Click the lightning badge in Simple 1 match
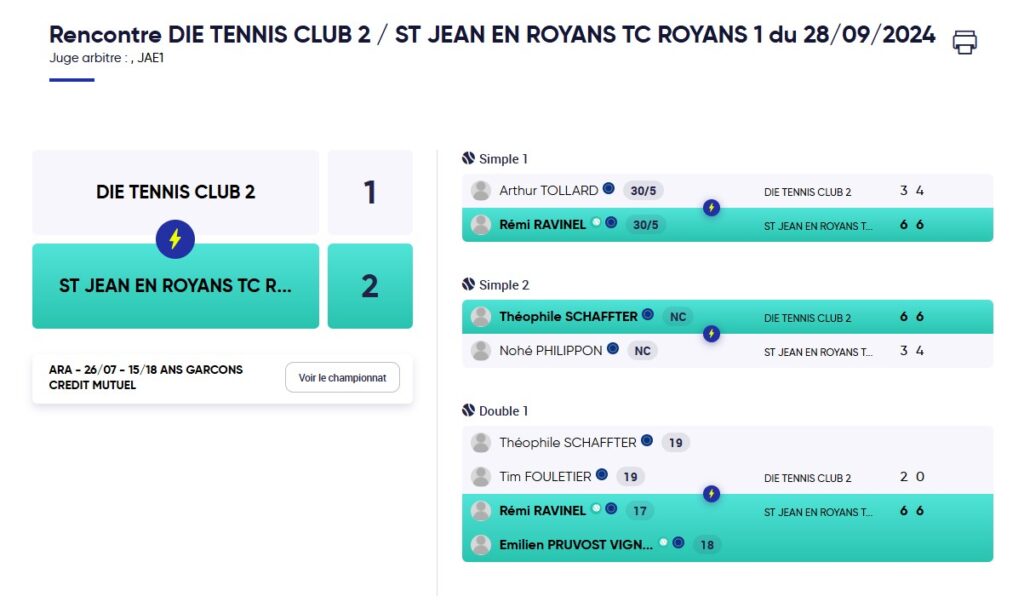The height and width of the screenshot is (608, 1024). click(711, 208)
